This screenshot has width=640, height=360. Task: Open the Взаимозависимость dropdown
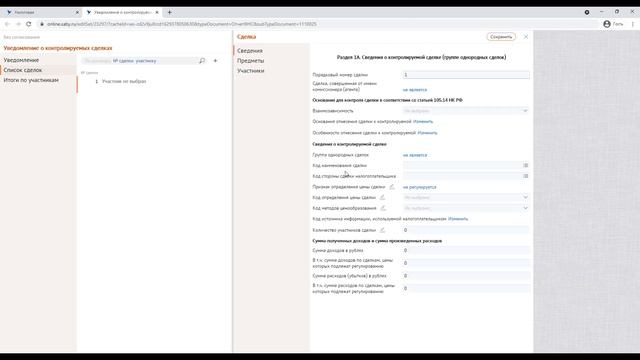[466, 111]
